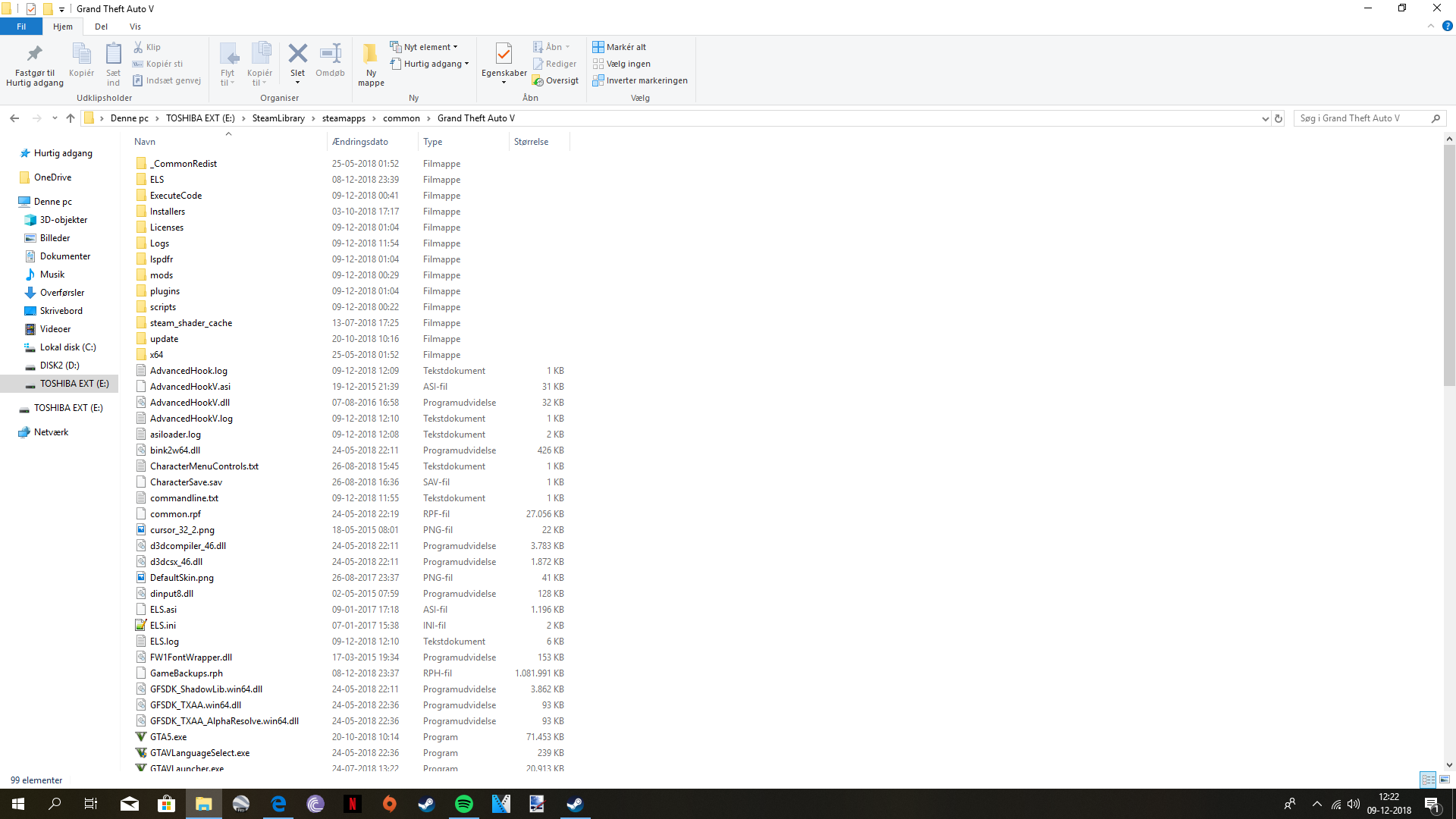Switch to details view toggle at bottom right
This screenshot has width=1456, height=819.
coord(1428,780)
